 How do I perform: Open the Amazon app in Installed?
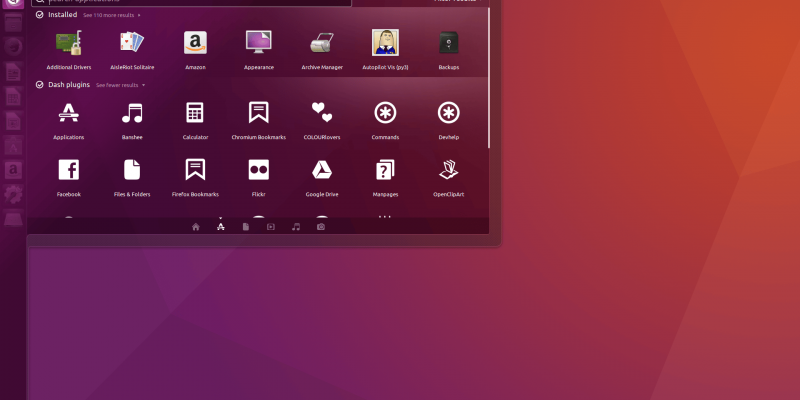click(x=195, y=50)
